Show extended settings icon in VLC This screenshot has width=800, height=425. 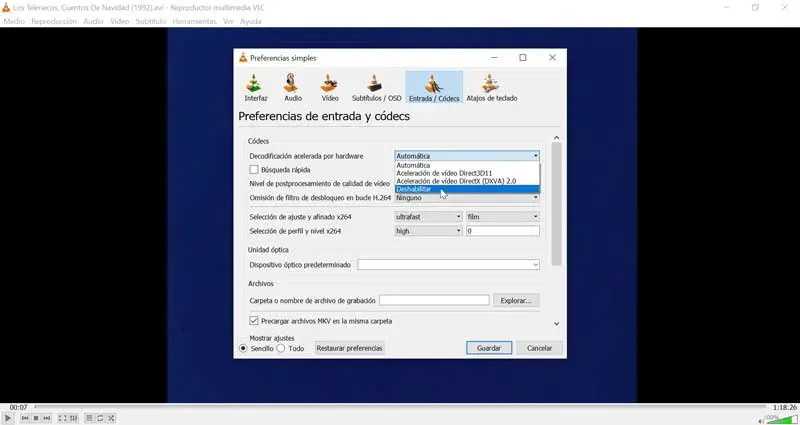pos(73,418)
